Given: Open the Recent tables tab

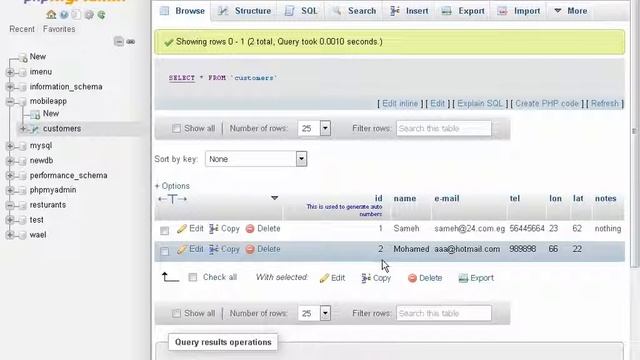Looking at the screenshot, I should tap(22, 29).
